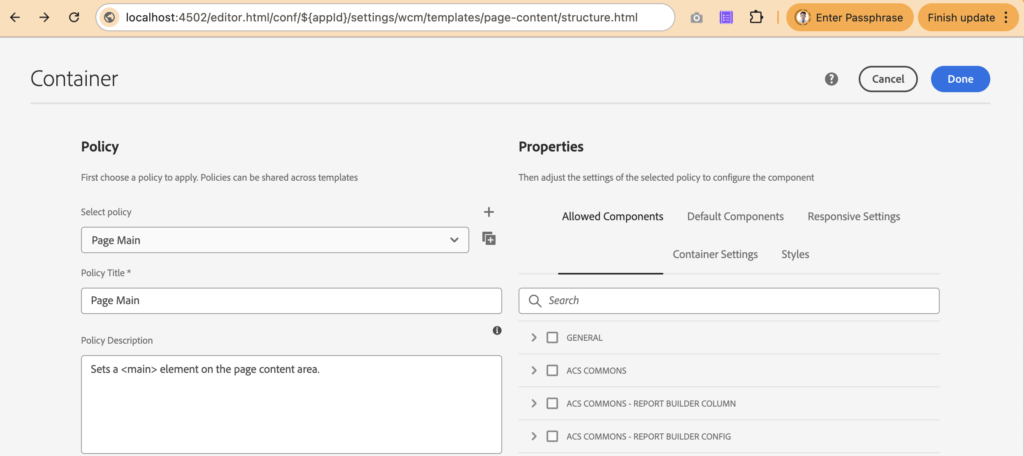Enable ACS Commons - Report Builder Column checkbox
Screen dimensions: 1024x456
click(x=552, y=404)
